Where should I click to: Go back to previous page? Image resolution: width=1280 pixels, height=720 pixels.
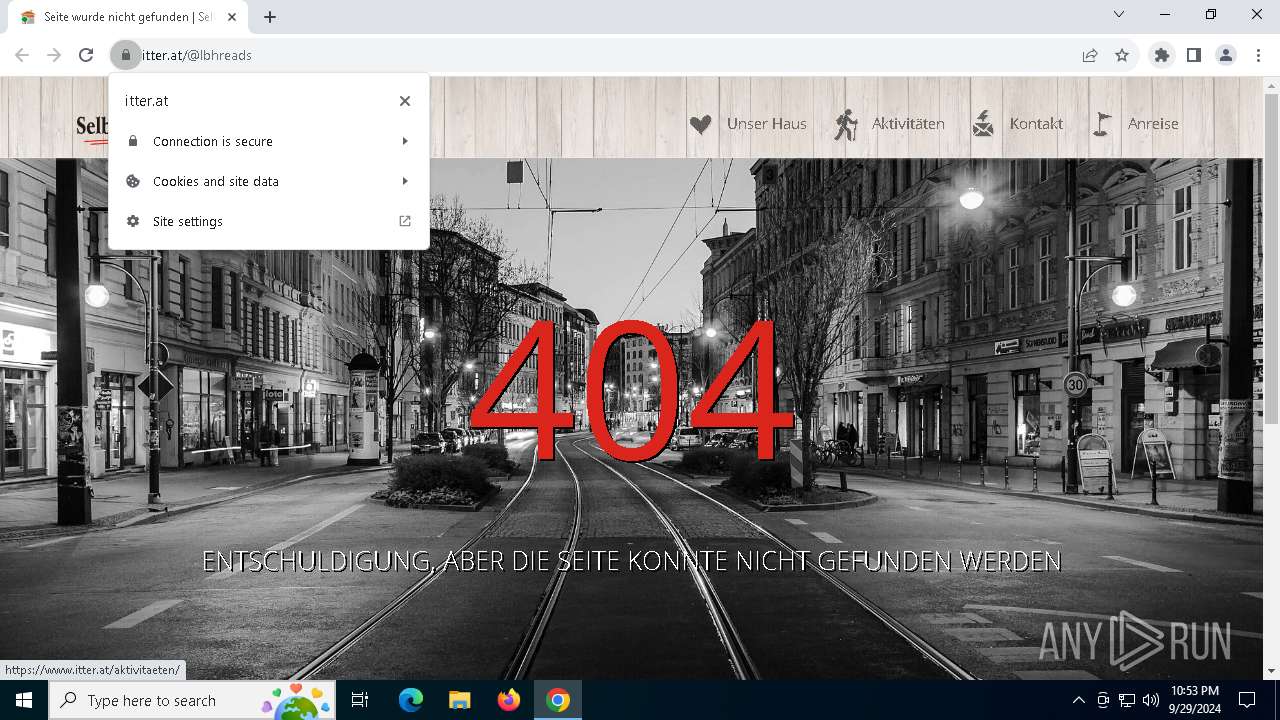[x=22, y=55]
